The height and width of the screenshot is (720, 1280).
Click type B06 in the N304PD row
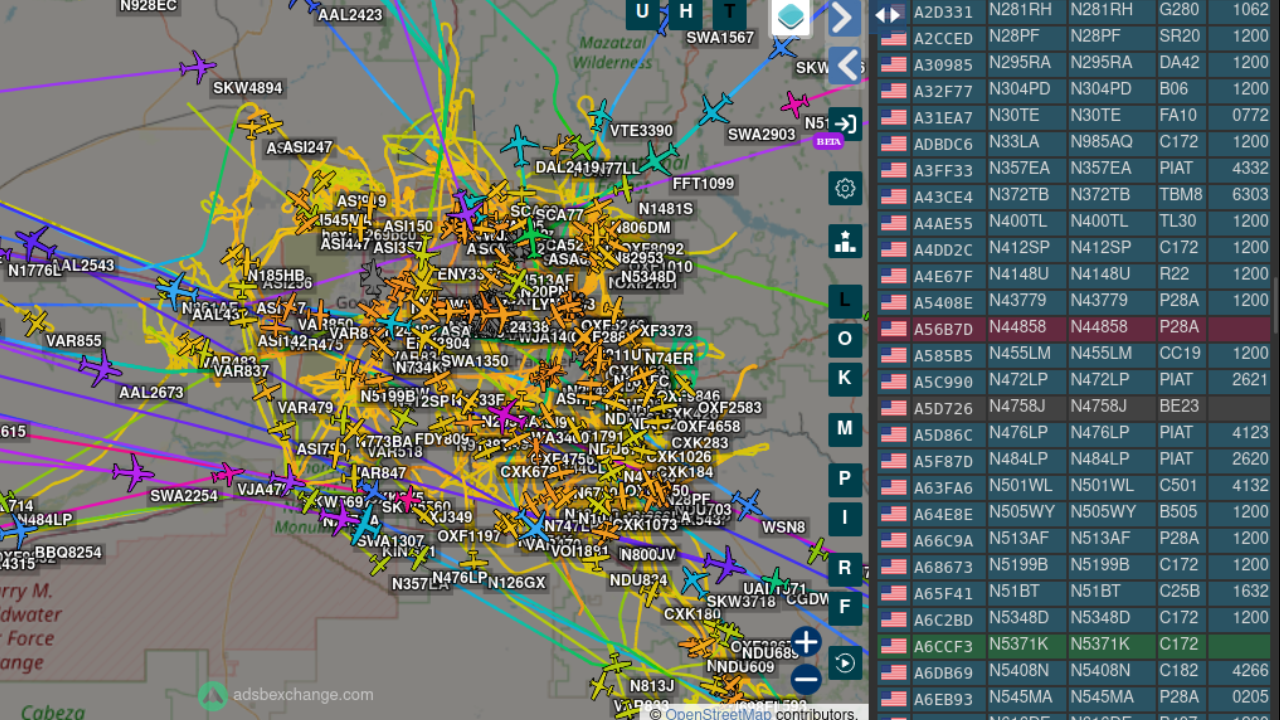click(x=1172, y=90)
